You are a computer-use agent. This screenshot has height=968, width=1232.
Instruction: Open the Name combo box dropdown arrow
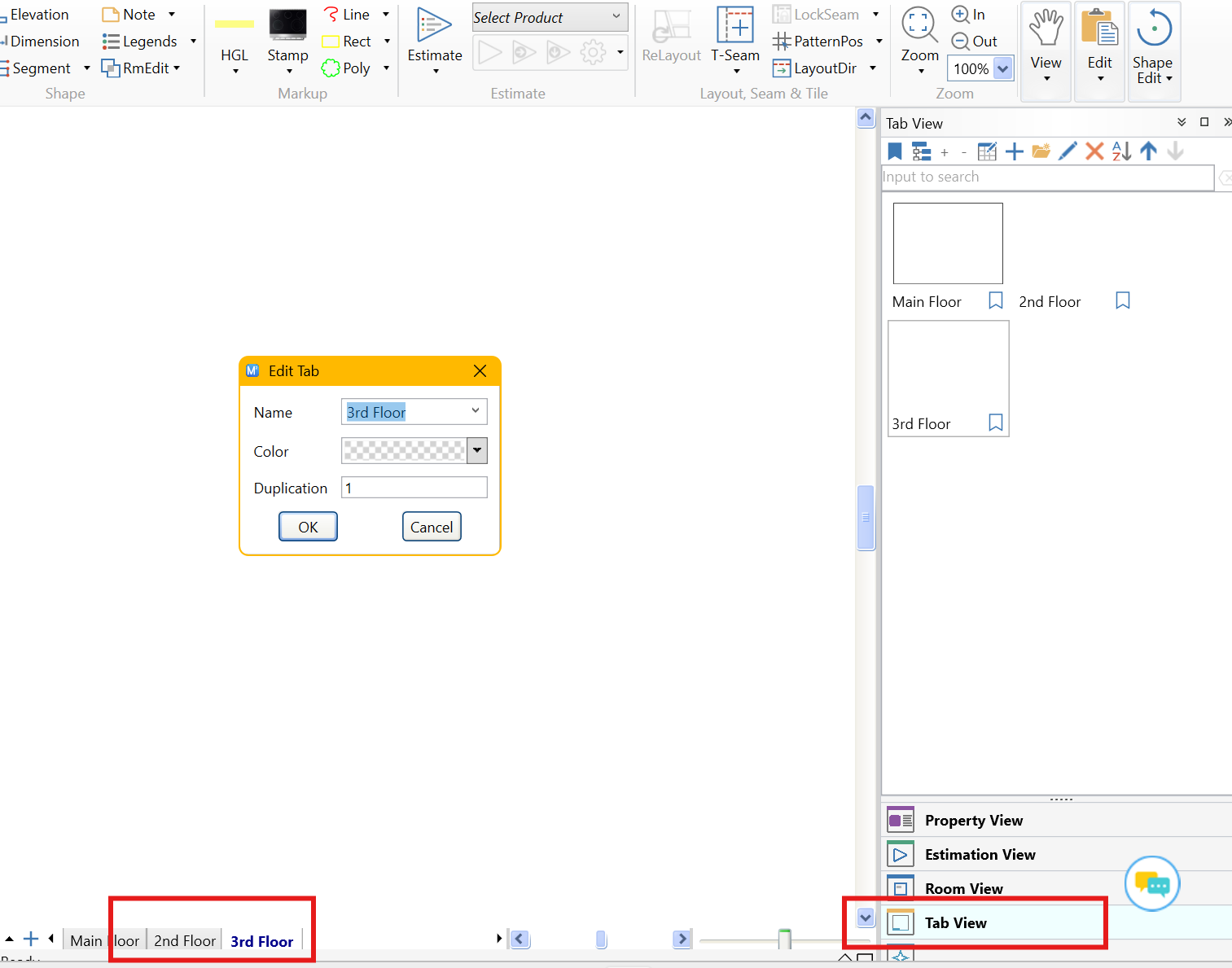click(x=476, y=411)
